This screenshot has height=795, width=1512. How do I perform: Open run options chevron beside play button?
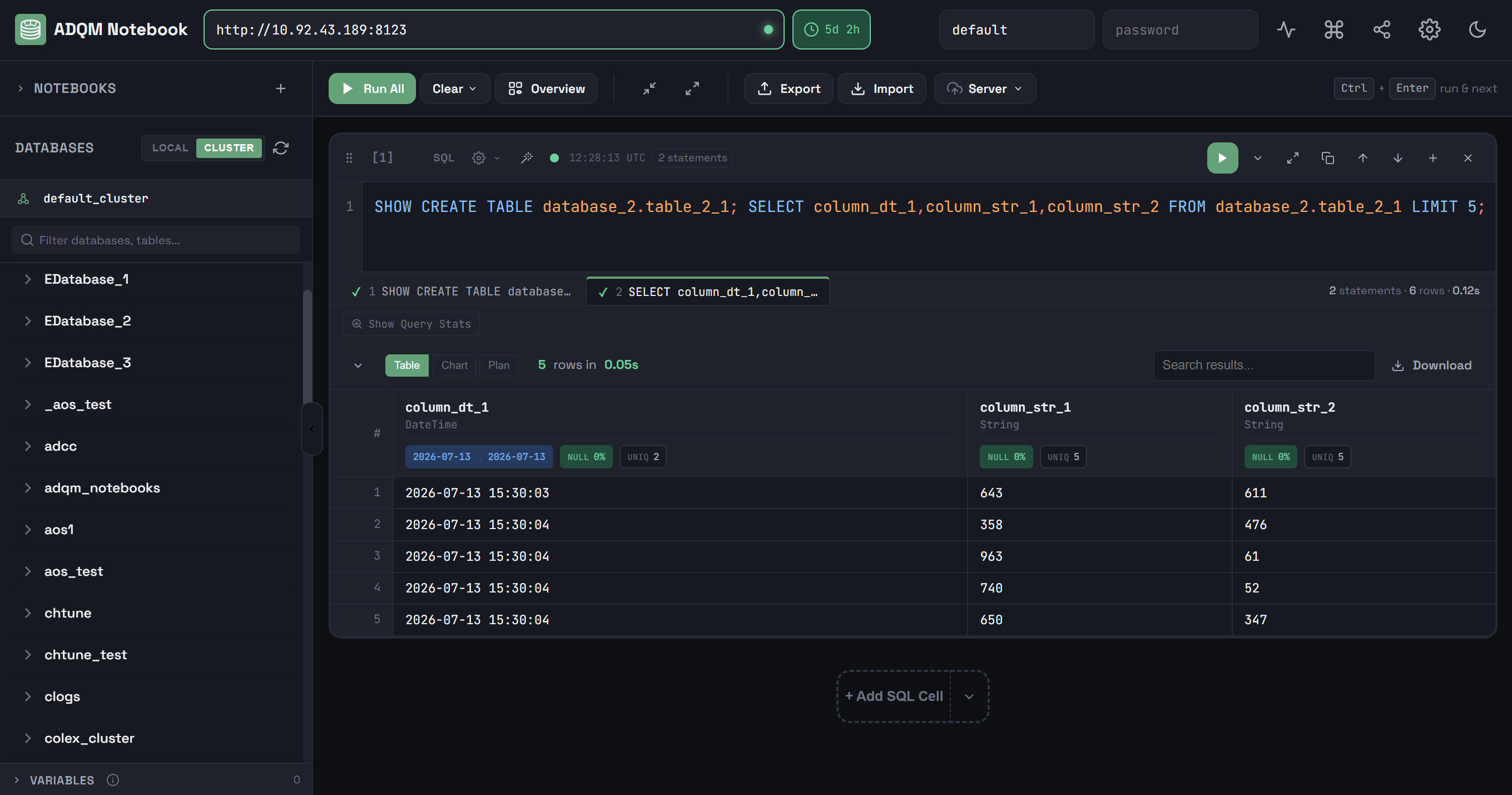[x=1257, y=158]
